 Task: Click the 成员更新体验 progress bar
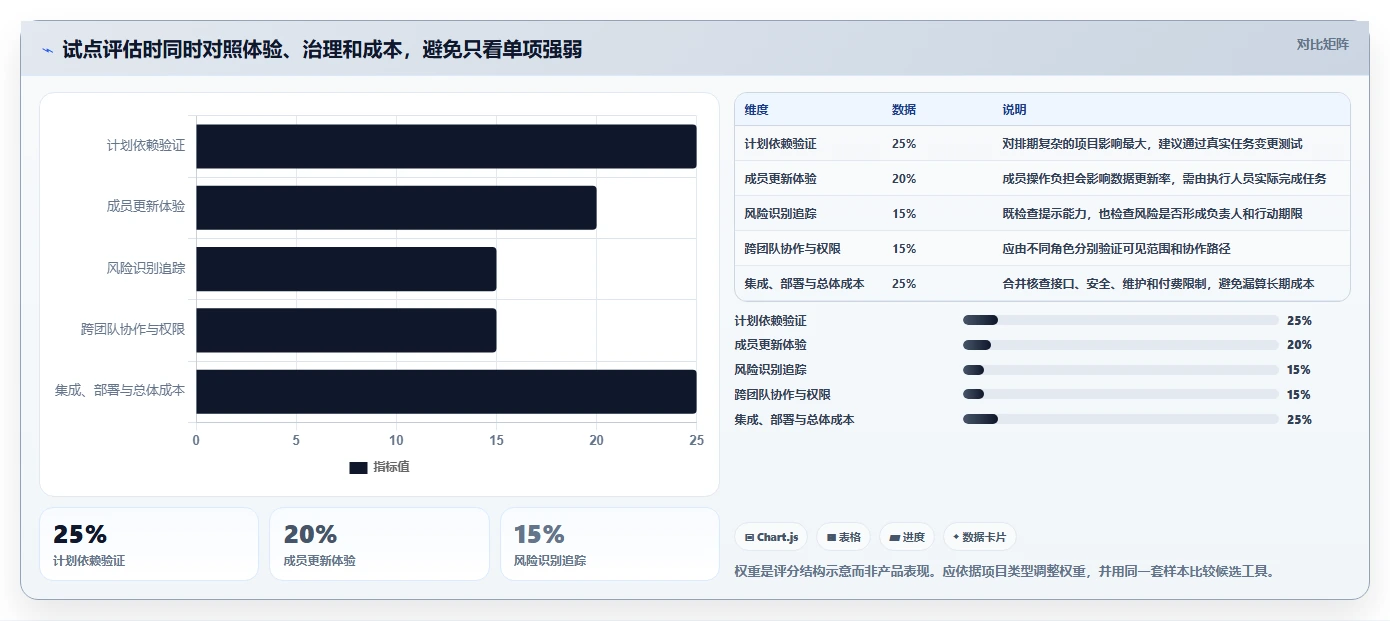click(x=1120, y=345)
